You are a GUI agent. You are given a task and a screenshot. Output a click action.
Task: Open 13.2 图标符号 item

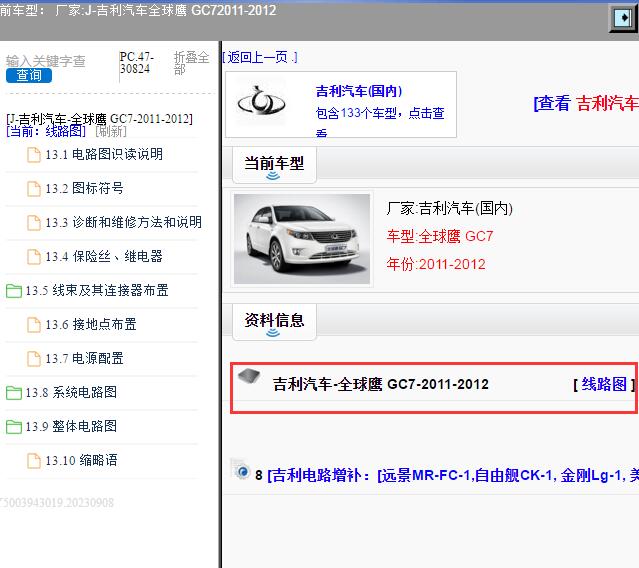pos(84,188)
